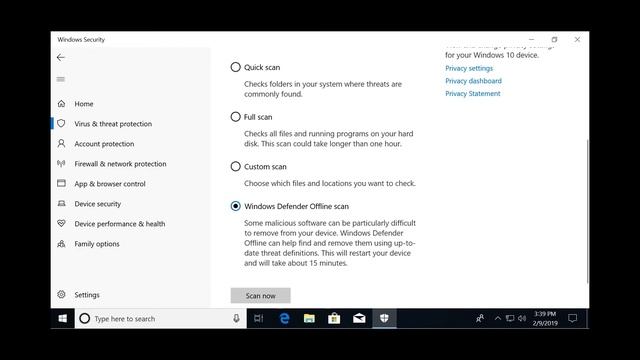Image resolution: width=640 pixels, height=360 pixels.
Task: Open Settings in the sidebar
Action: click(87, 295)
